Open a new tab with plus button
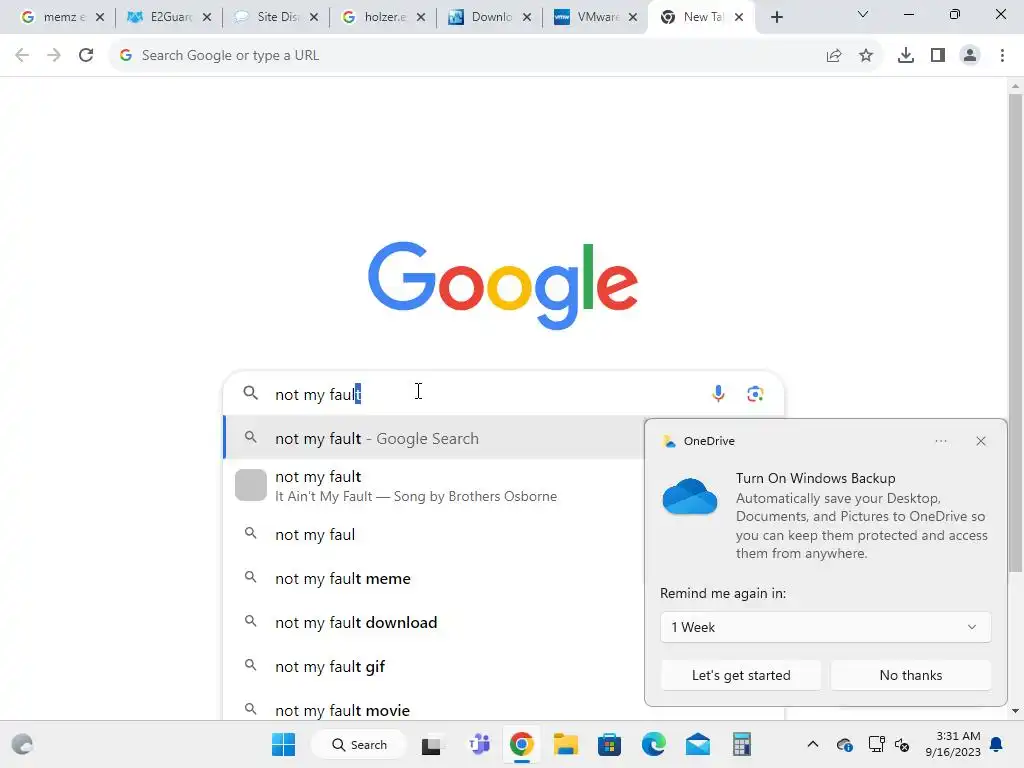1024x768 pixels. pyautogui.click(x=776, y=18)
